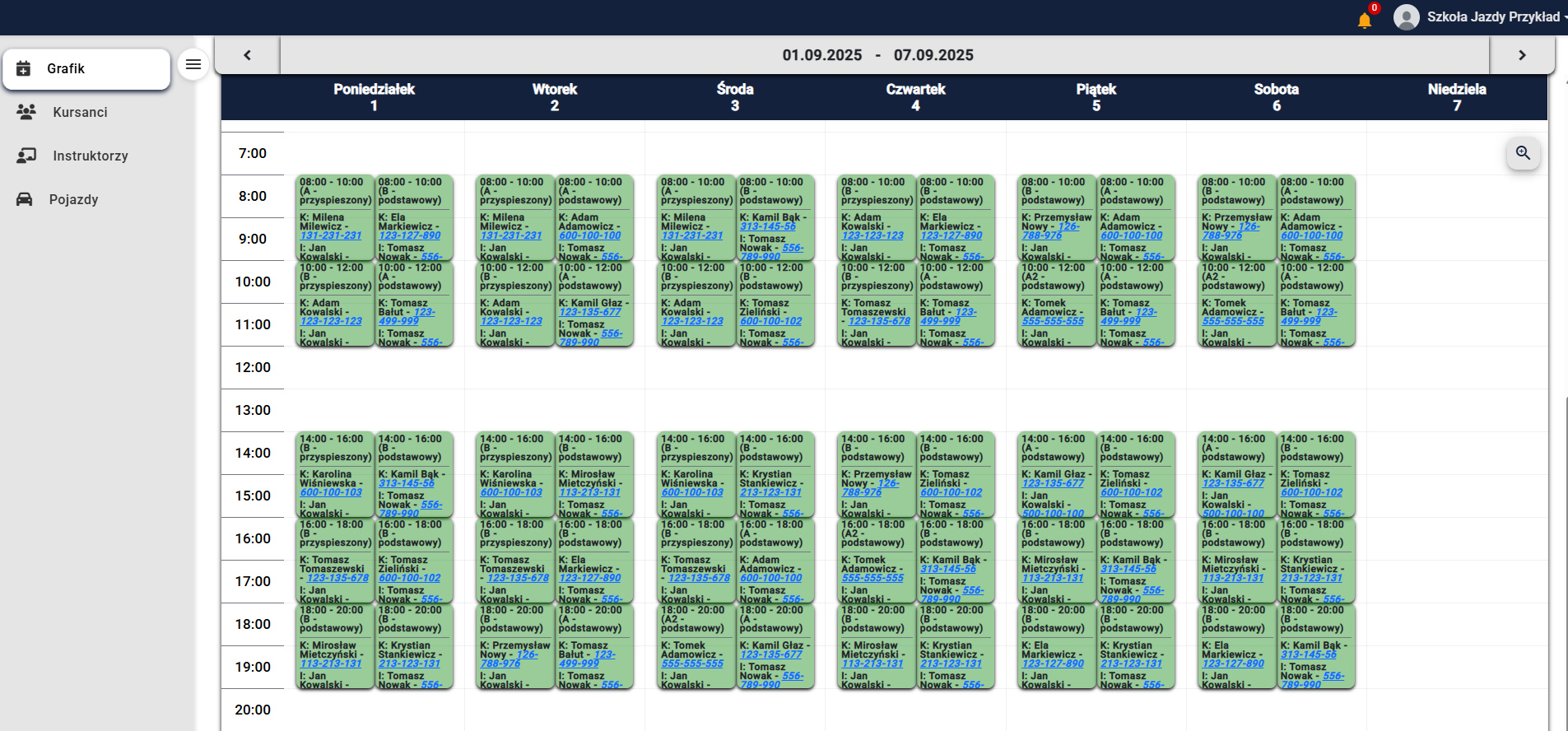Open the Kursanci menu item
This screenshot has height=731, width=1568.
coord(80,112)
